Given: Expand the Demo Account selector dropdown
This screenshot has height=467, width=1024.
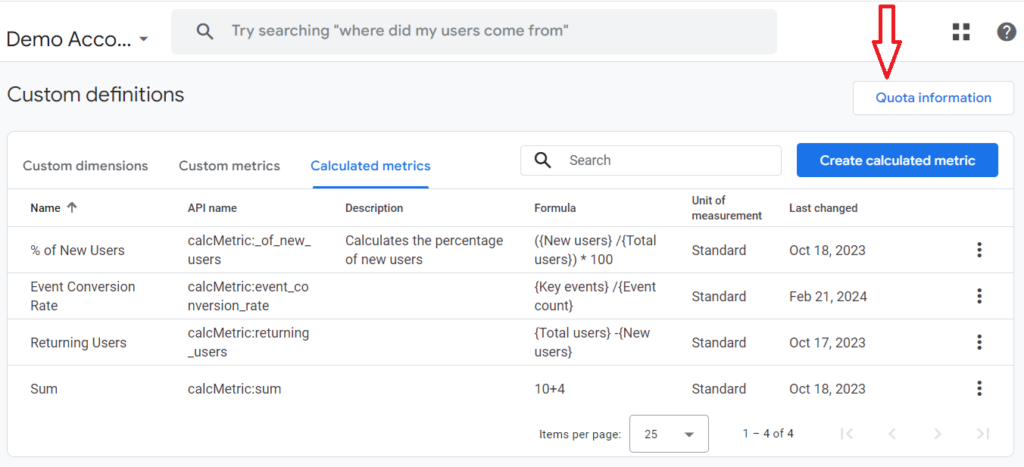Looking at the screenshot, I should click(144, 40).
